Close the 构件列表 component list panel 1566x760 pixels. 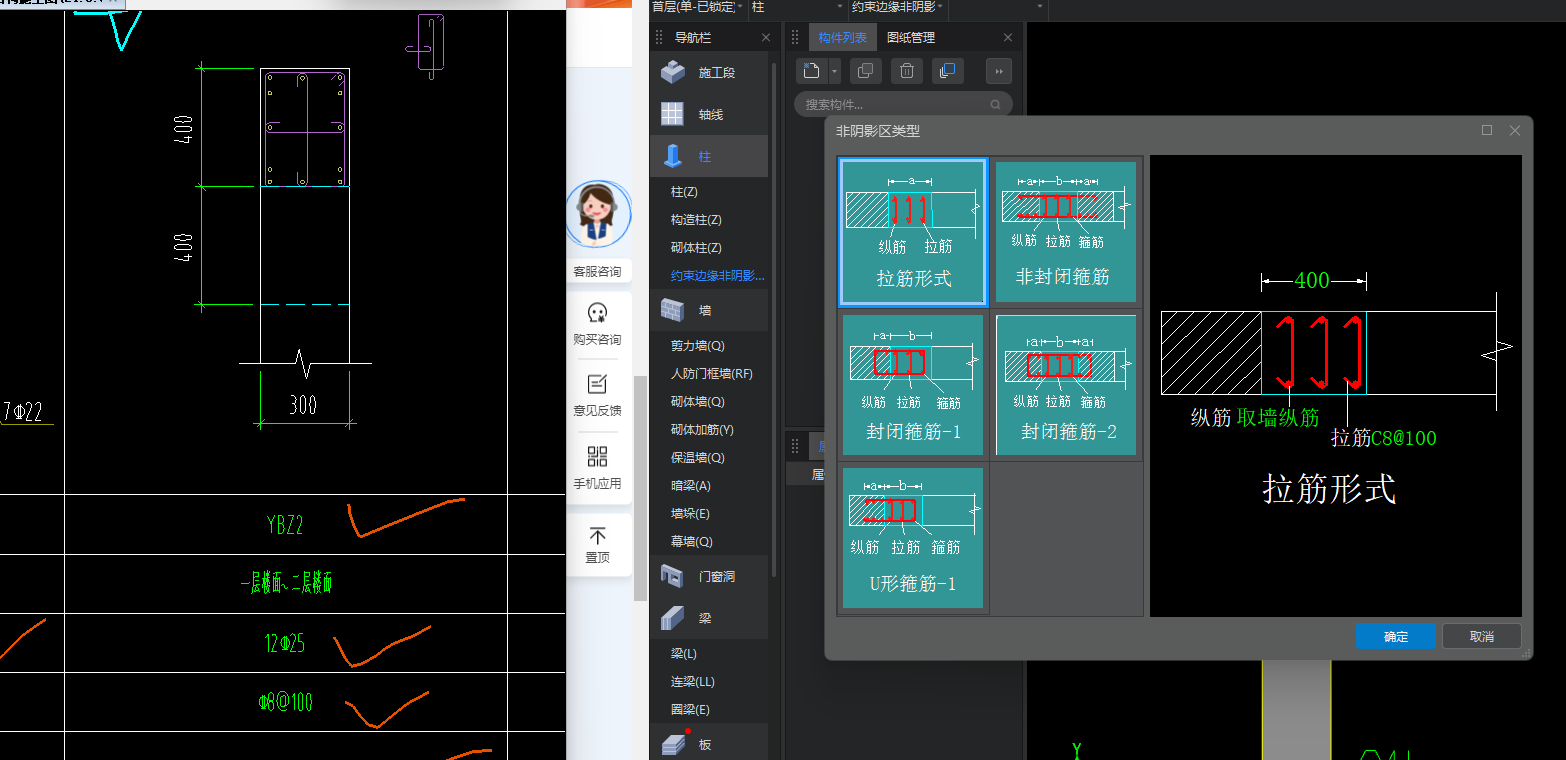pyautogui.click(x=1008, y=37)
